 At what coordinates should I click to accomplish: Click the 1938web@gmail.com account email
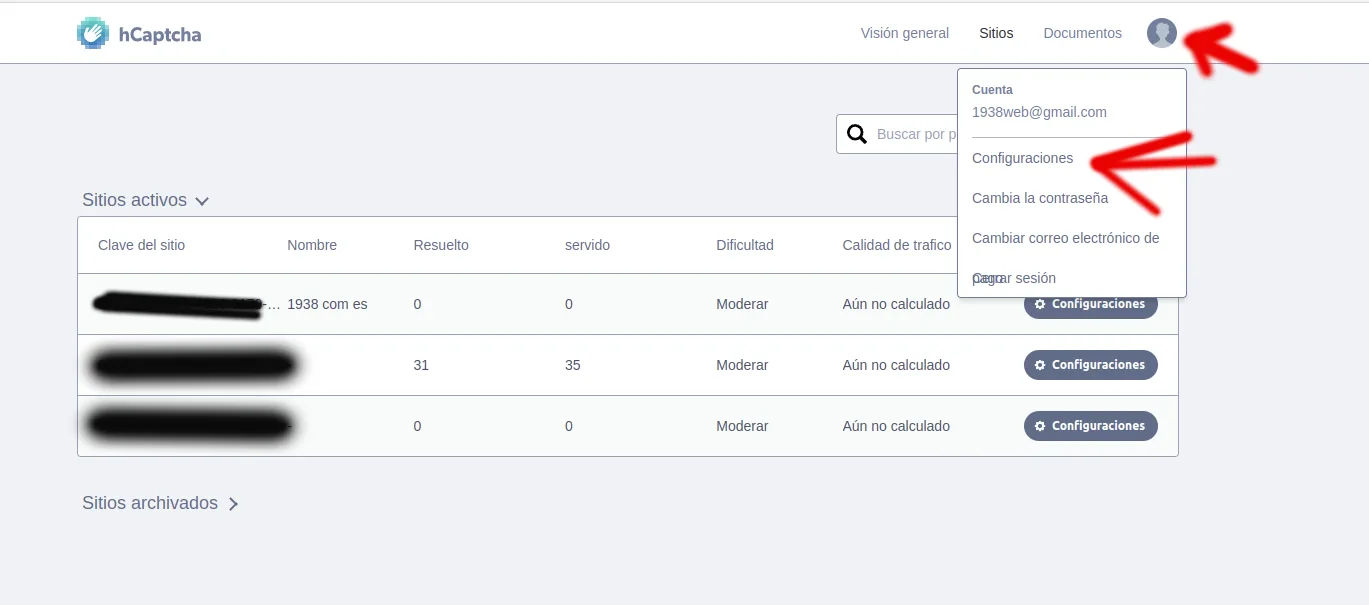[1039, 112]
